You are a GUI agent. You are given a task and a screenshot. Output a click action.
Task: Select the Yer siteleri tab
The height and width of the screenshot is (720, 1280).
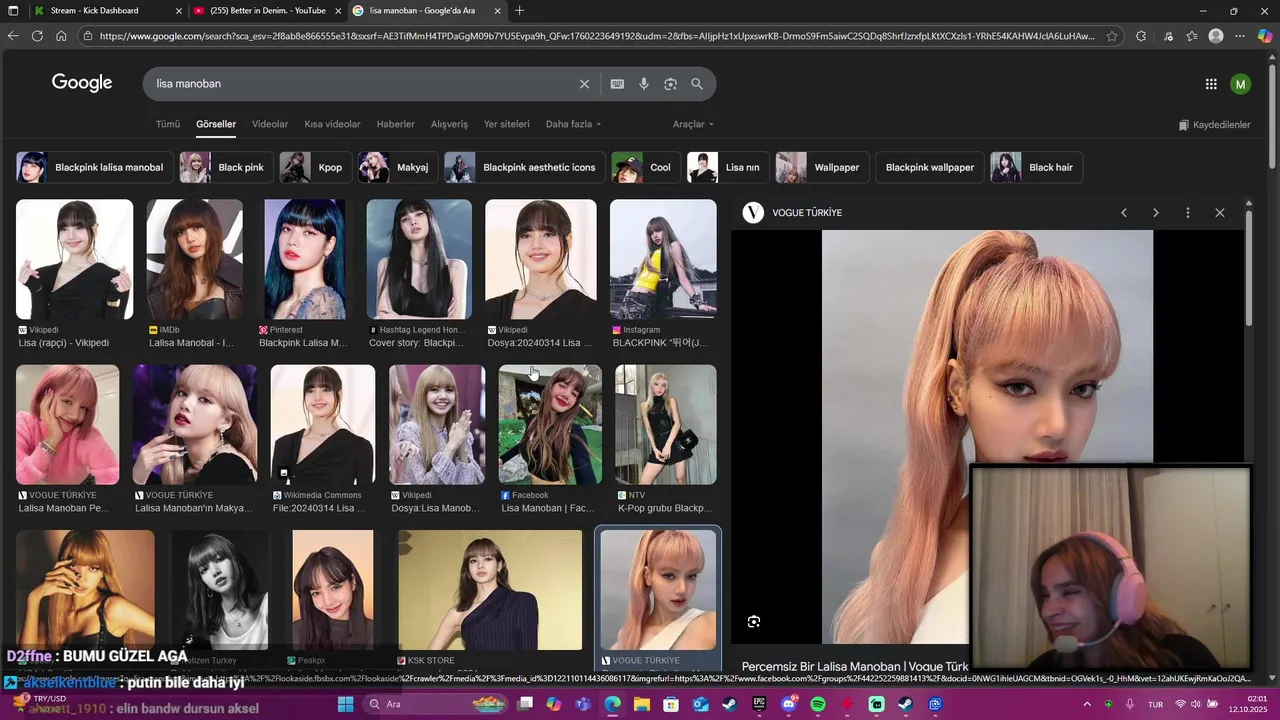coord(507,124)
